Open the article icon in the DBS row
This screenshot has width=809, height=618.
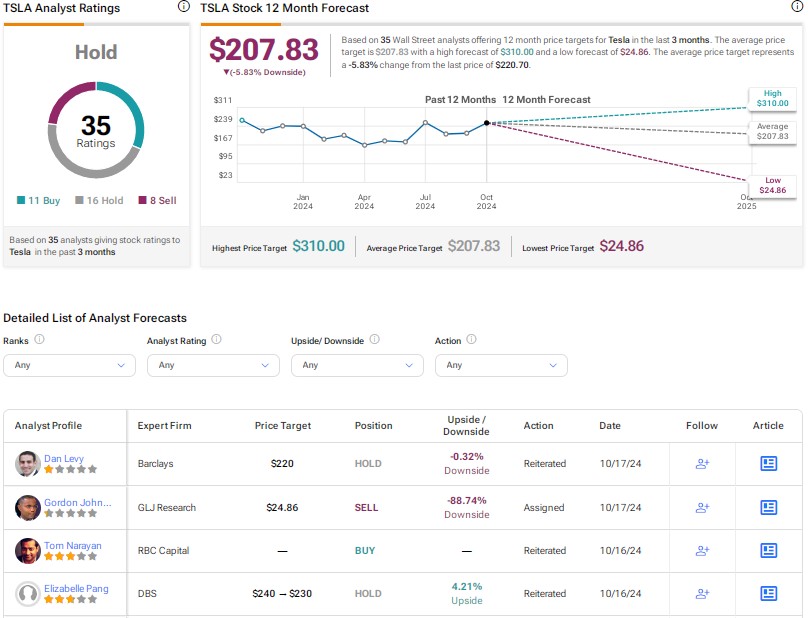768,593
